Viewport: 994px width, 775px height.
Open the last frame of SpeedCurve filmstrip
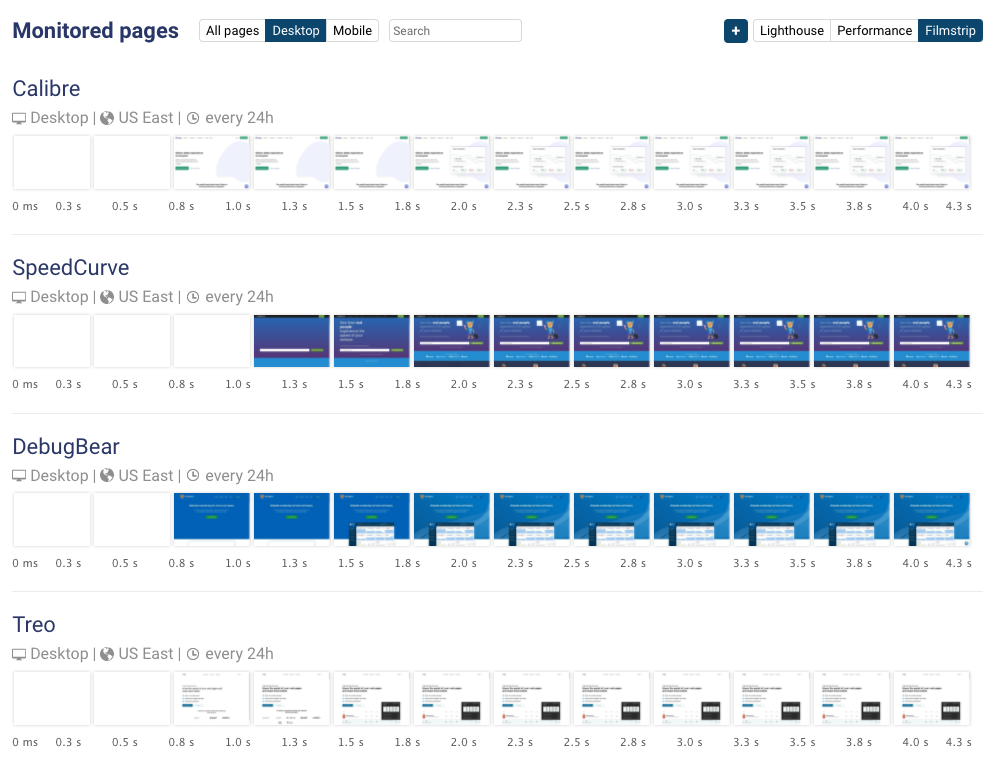931,341
